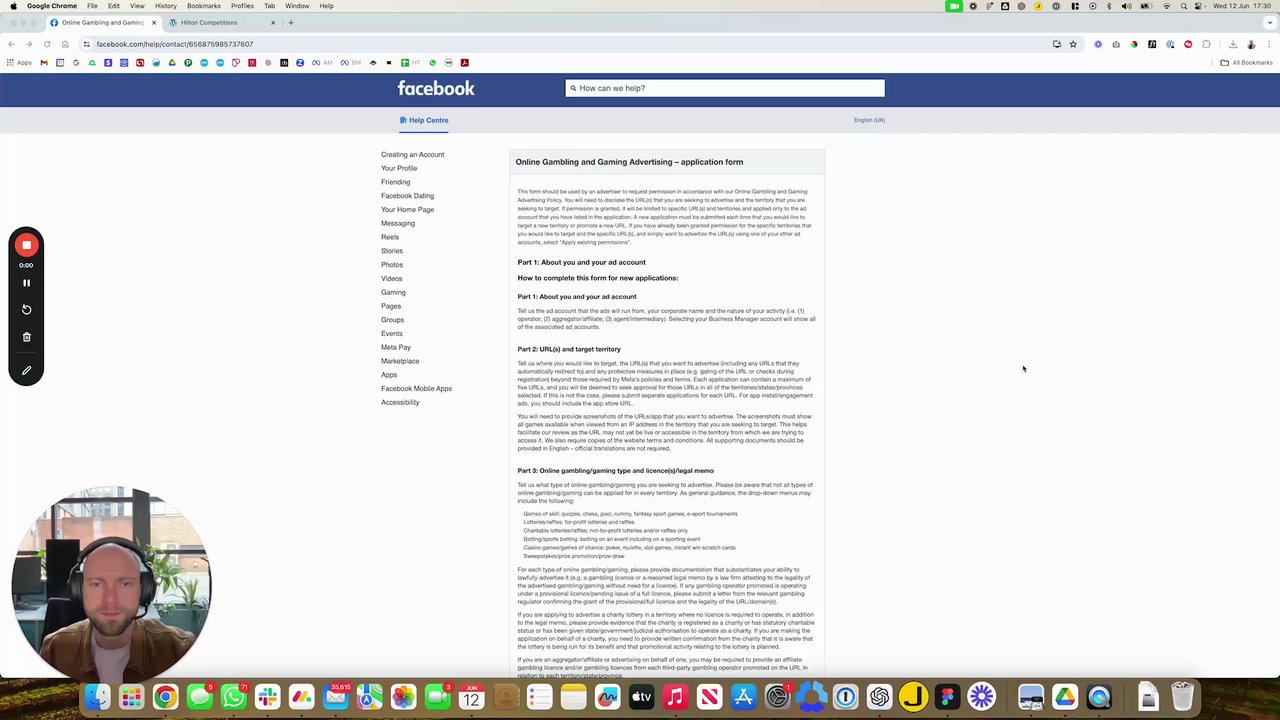The image size is (1280, 720).
Task: Open the Apple menu
Action: tap(13, 6)
